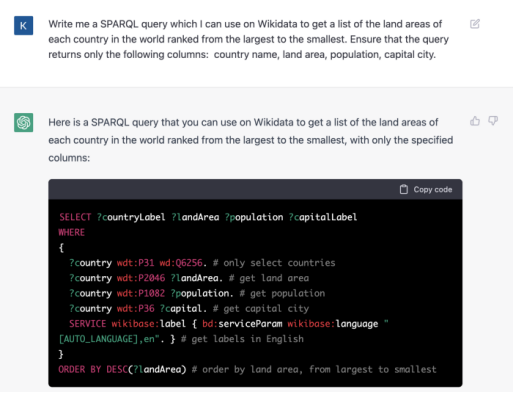The image size is (514, 393).
Task: Copy code using the Copy code button
Action: point(426,189)
